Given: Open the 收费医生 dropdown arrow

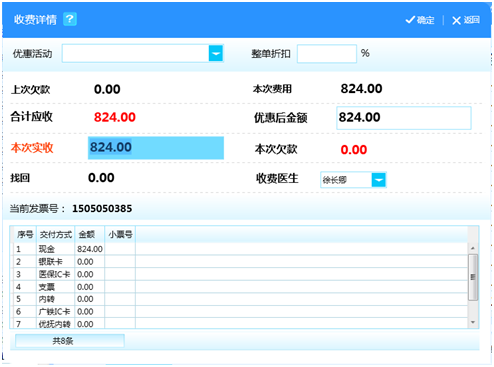Looking at the screenshot, I should 378,180.
